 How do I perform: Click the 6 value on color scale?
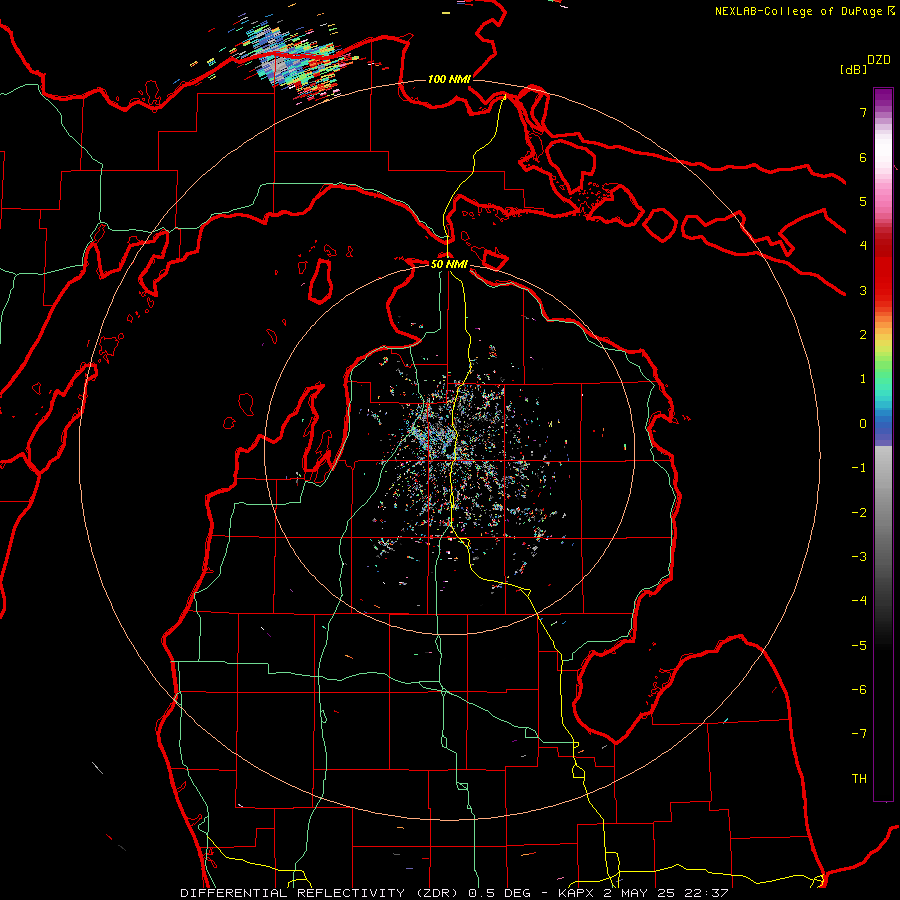pos(863,157)
